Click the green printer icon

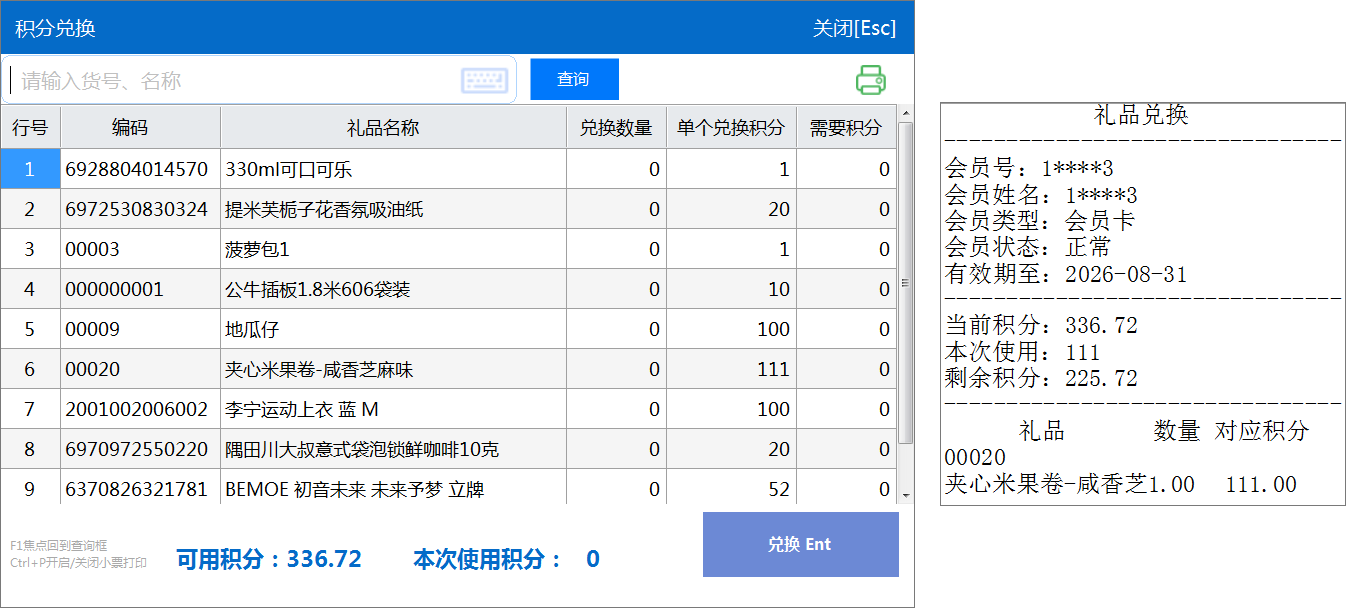tap(870, 80)
